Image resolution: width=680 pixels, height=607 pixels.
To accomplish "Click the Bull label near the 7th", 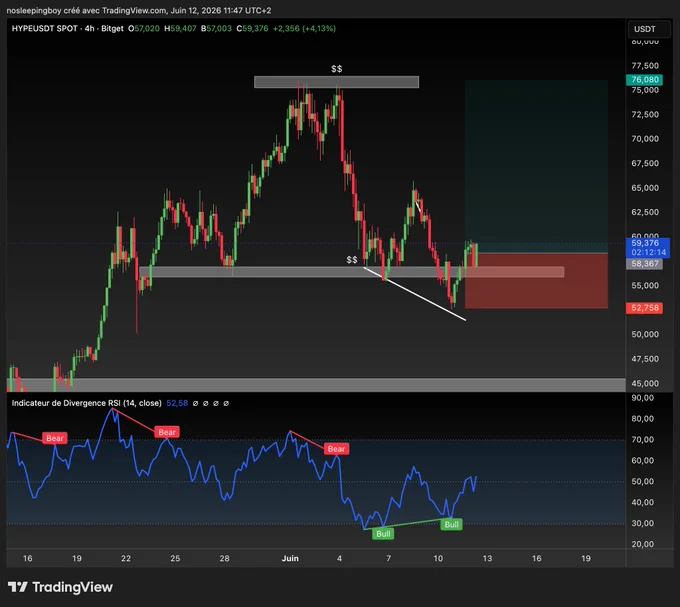I will pyautogui.click(x=383, y=534).
